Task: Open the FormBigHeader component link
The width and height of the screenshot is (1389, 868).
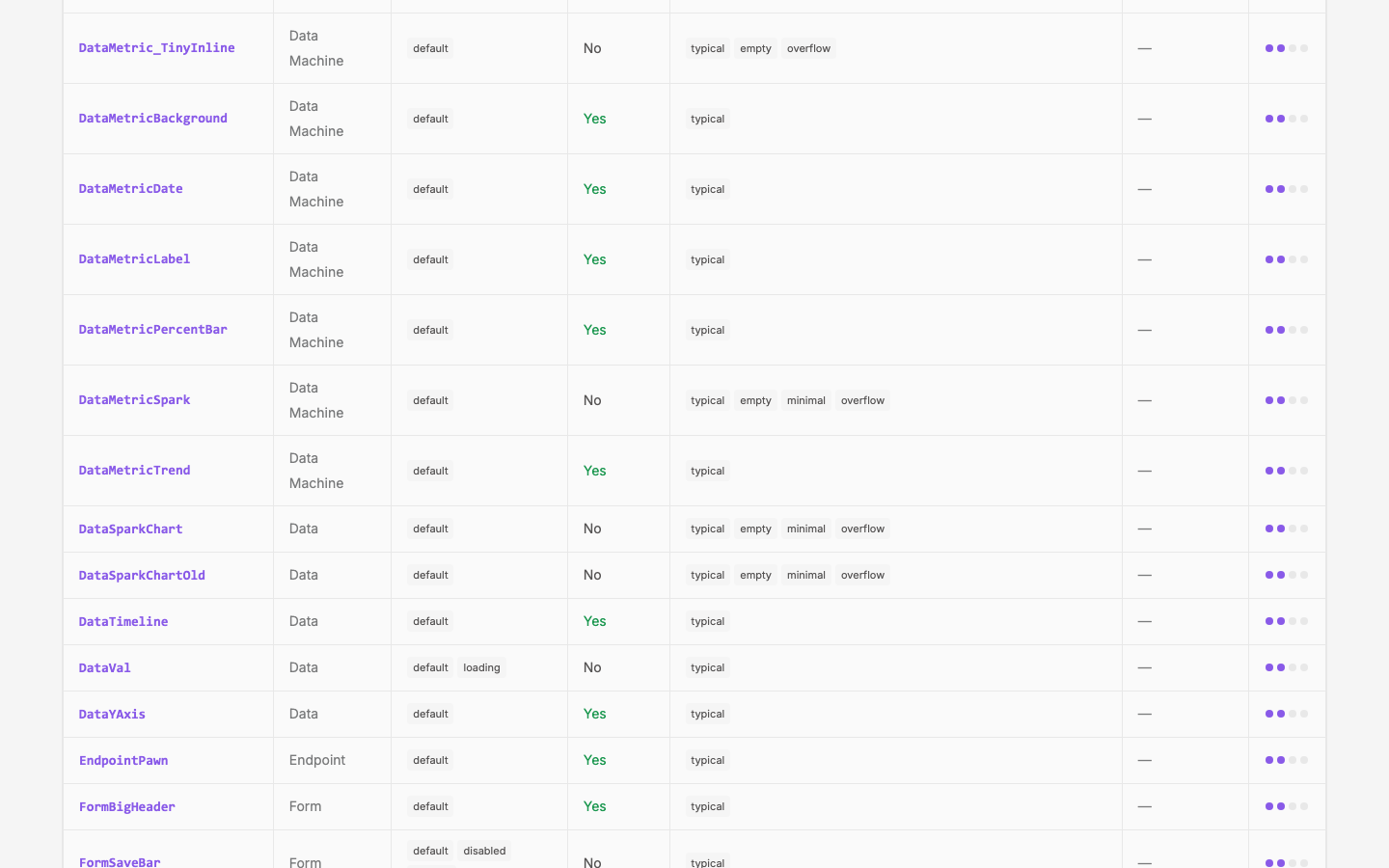Action: tap(127, 807)
